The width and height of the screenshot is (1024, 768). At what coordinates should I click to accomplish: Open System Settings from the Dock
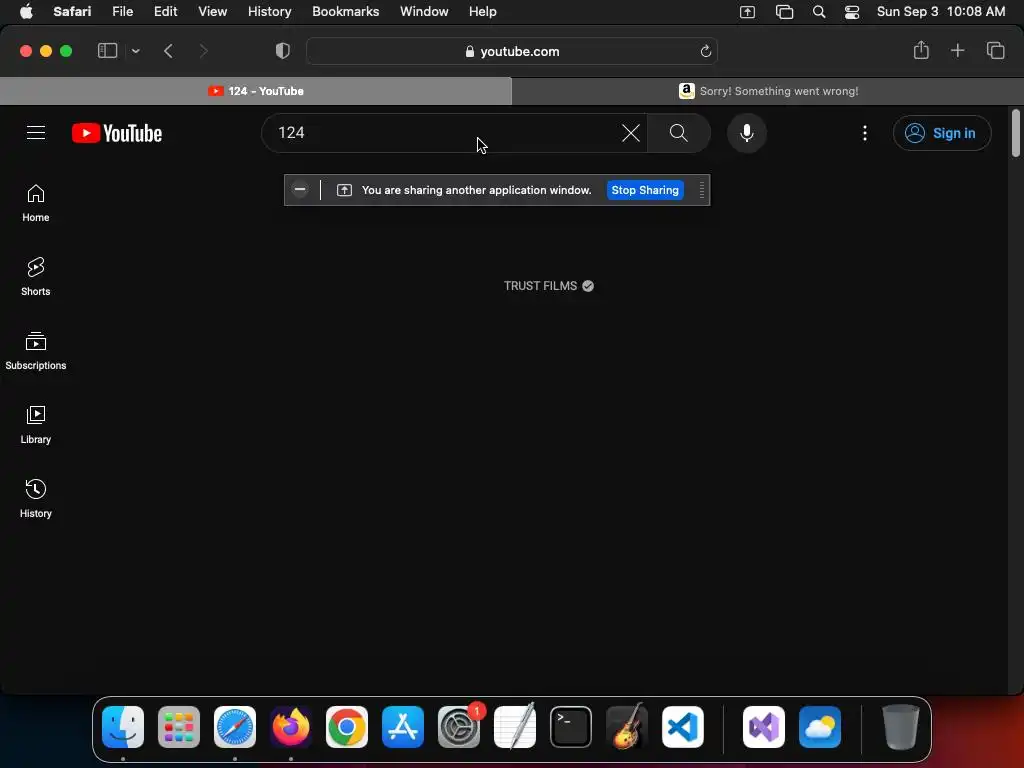coord(459,727)
